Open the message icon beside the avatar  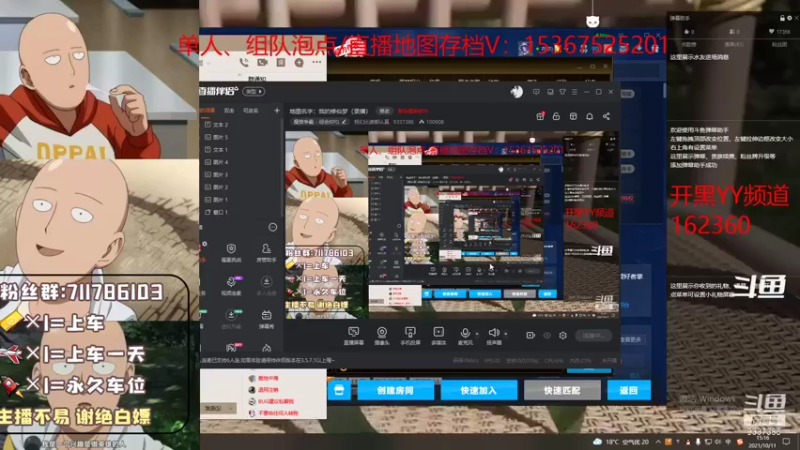[536, 92]
